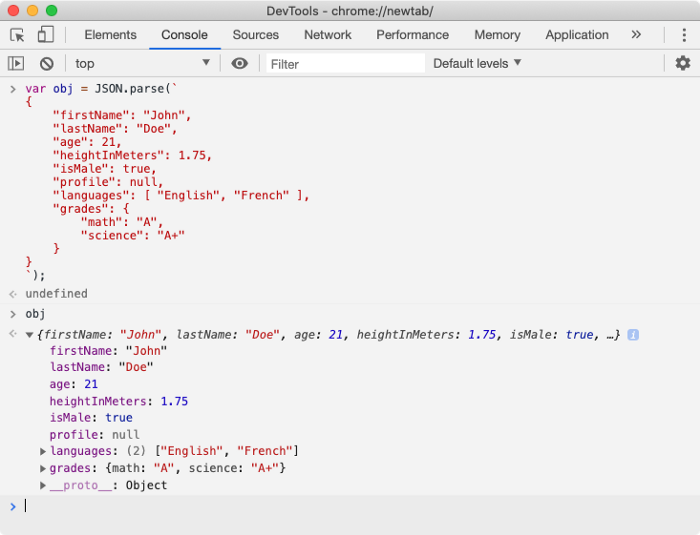Open the top JavaScript context dropdown
This screenshot has height=535, width=700.
coord(142,63)
